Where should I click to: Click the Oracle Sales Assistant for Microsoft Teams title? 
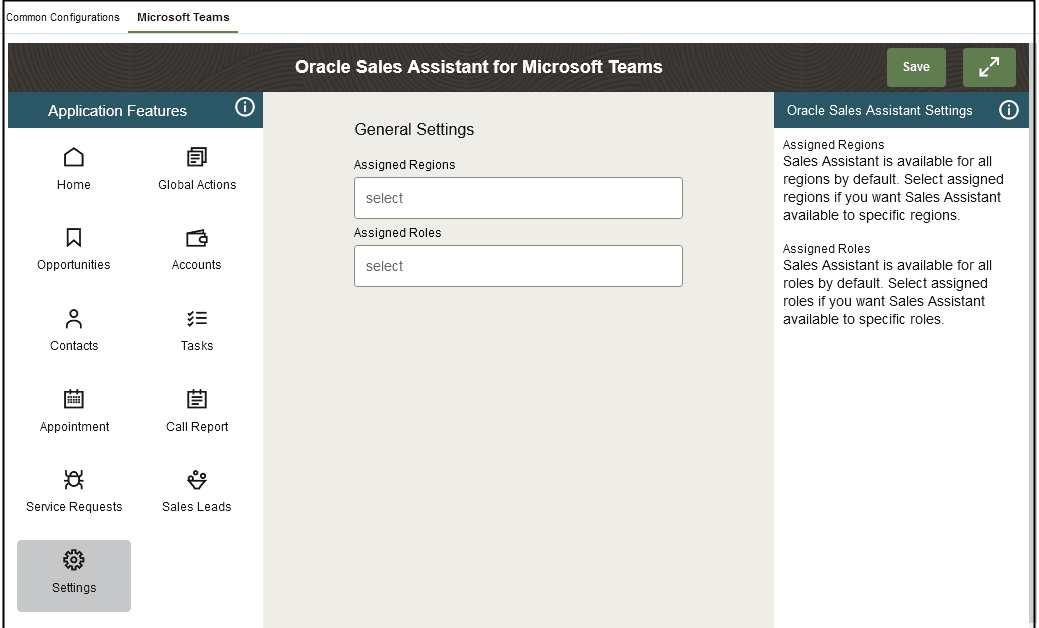pos(478,67)
